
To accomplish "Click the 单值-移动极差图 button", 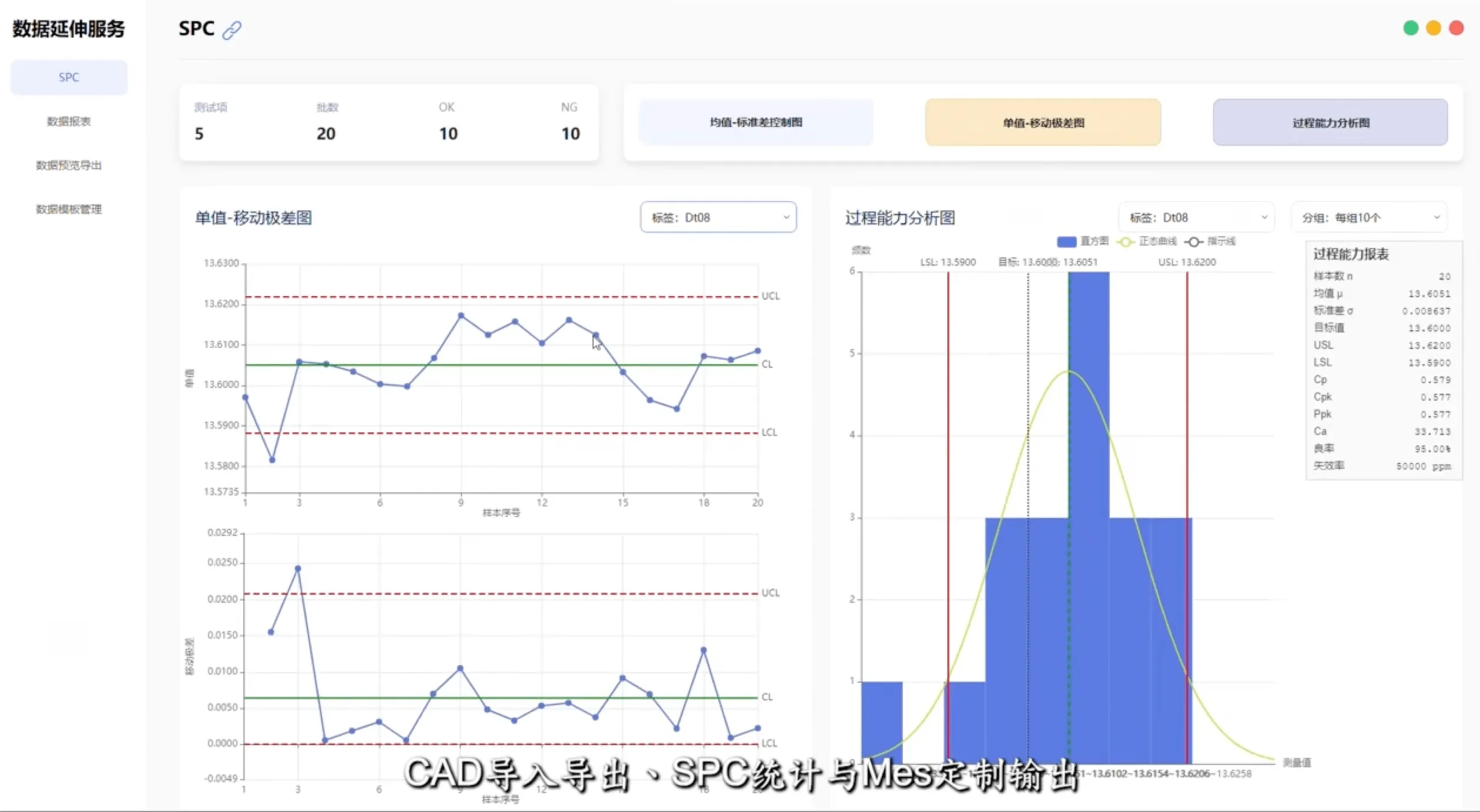I will tap(1043, 122).
